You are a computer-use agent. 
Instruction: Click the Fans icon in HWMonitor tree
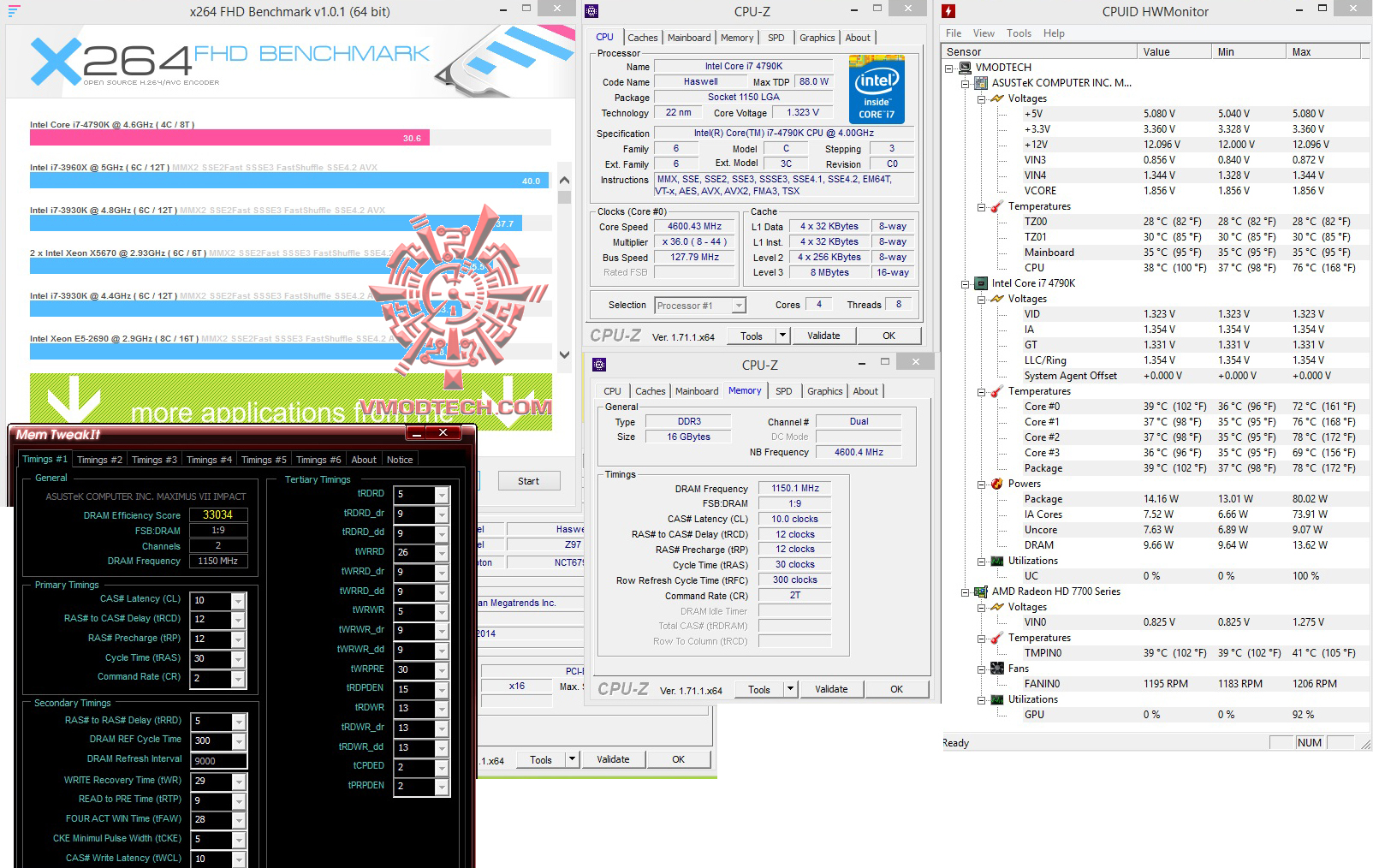pos(996,669)
